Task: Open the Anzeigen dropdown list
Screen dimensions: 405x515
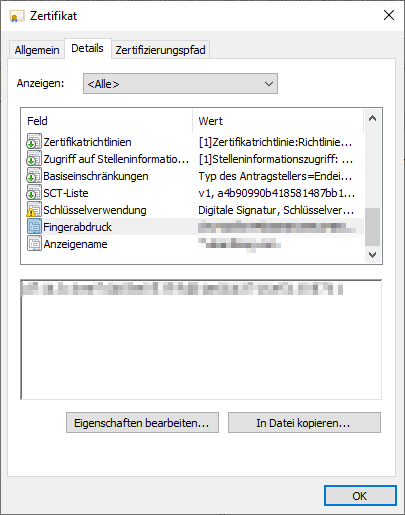Action: (180, 84)
